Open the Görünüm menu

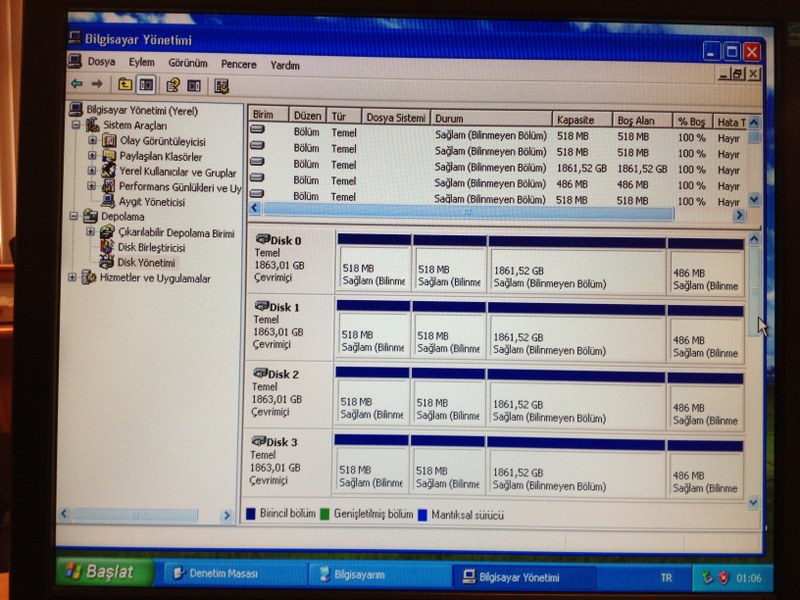(x=188, y=63)
